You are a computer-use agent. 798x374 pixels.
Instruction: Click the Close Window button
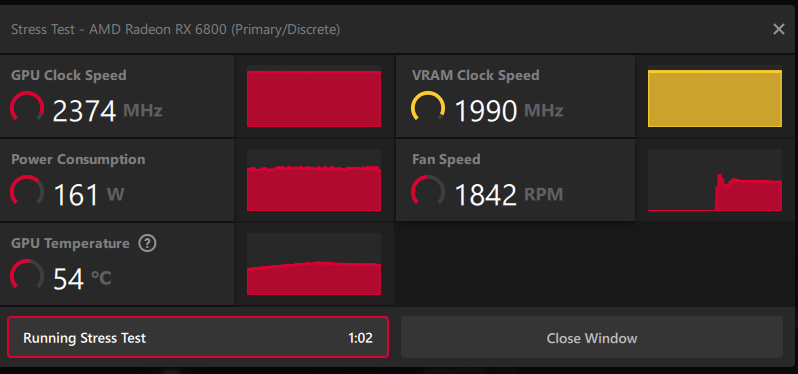coord(592,337)
